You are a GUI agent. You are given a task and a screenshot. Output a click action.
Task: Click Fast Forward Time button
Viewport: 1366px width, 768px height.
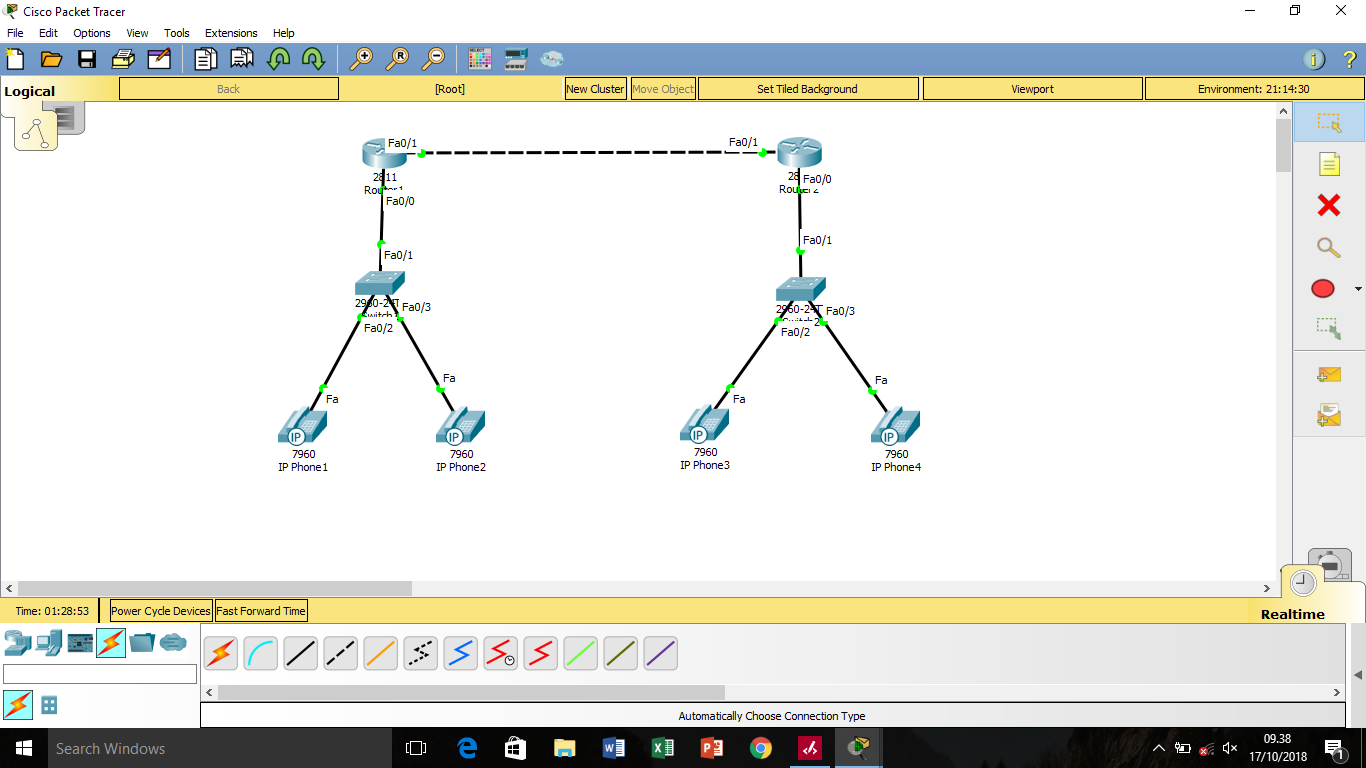pyautogui.click(x=261, y=611)
